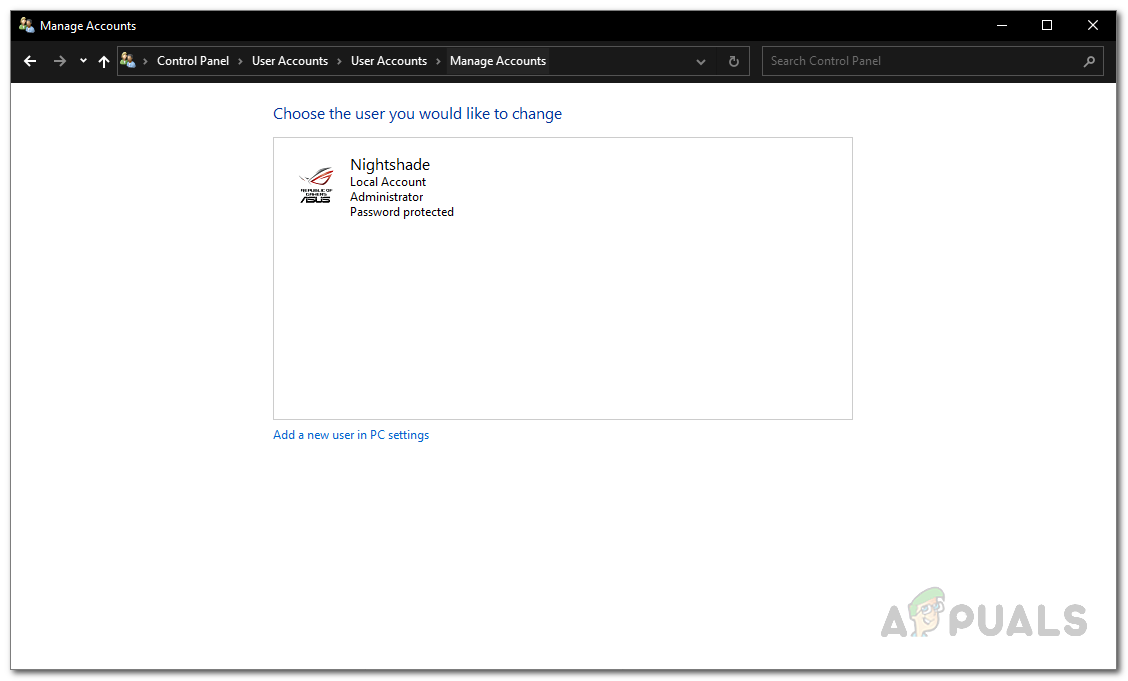The height and width of the screenshot is (681, 1128).
Task: Refresh the Manage Accounts page
Action: [734, 61]
